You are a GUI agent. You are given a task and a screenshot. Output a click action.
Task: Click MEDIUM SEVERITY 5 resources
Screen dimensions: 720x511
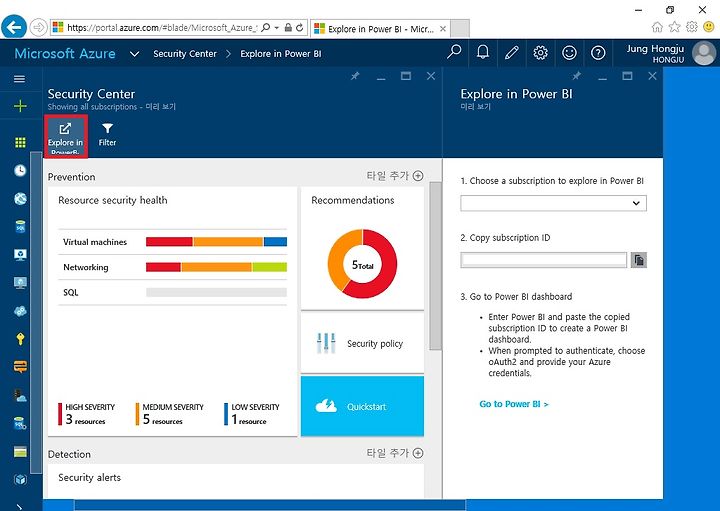[x=169, y=414]
